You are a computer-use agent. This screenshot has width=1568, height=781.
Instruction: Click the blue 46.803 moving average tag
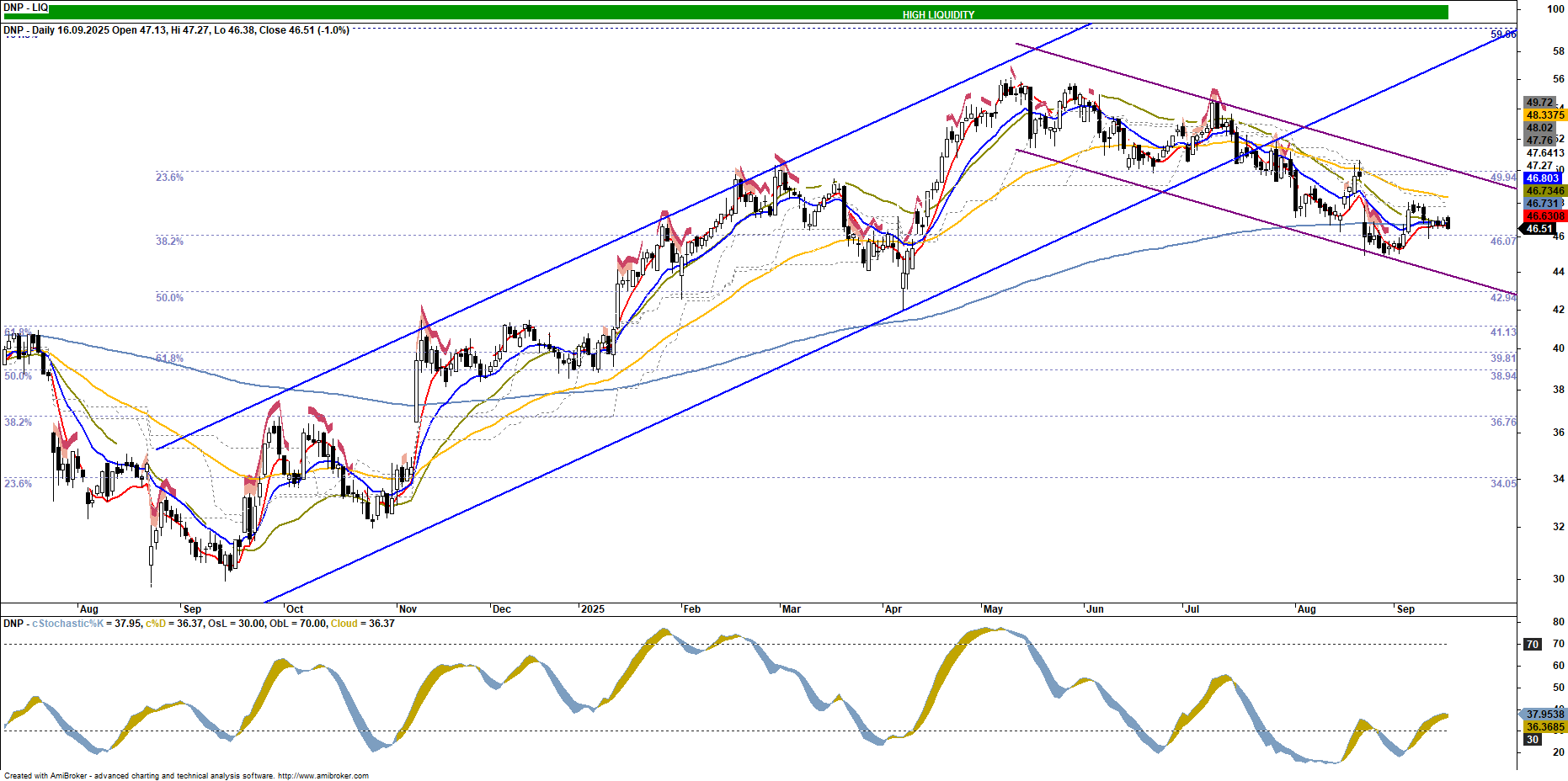click(x=1543, y=178)
